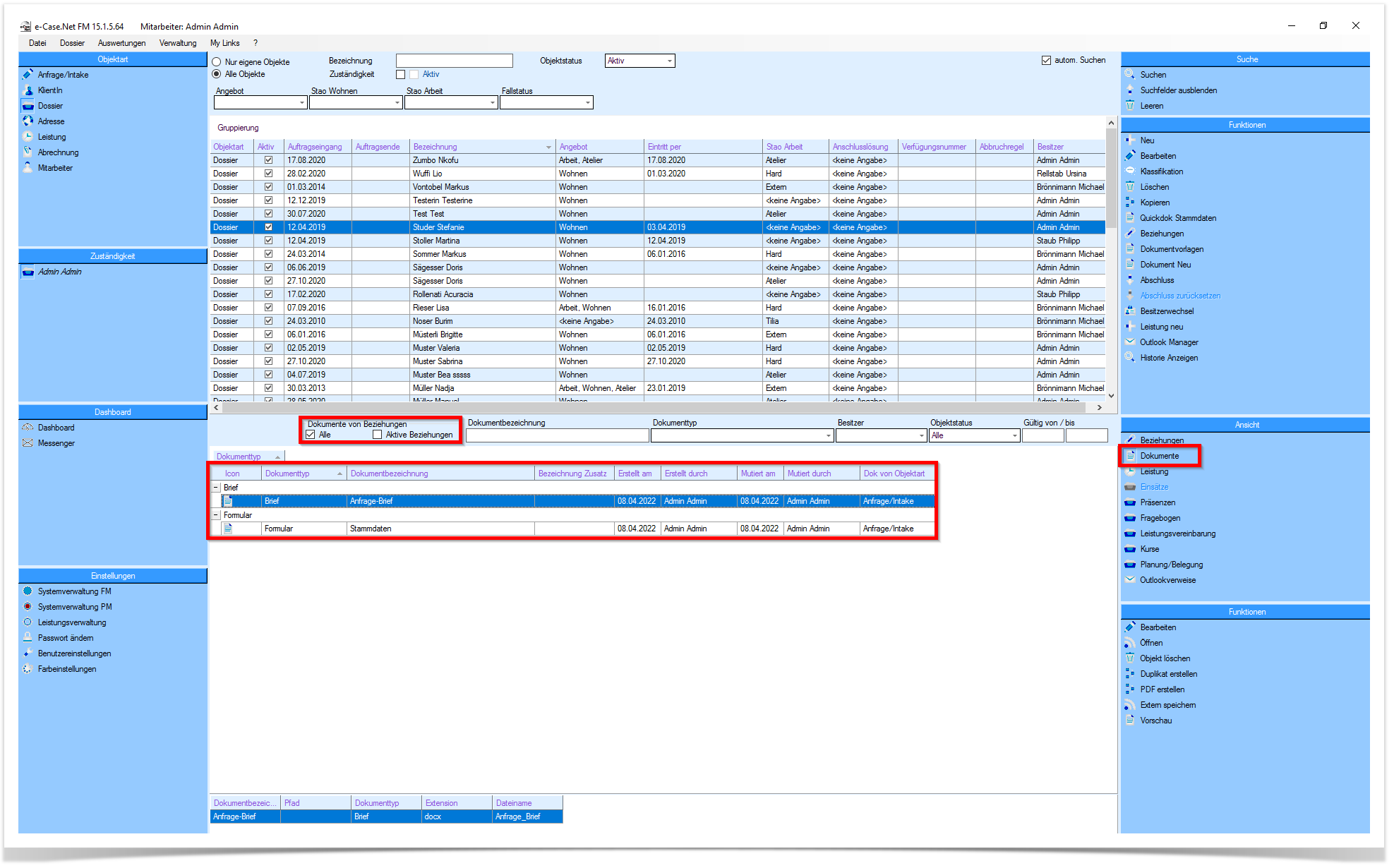1394x868 pixels.
Task: Select the Stoller Martina dossier row
Action: point(657,241)
